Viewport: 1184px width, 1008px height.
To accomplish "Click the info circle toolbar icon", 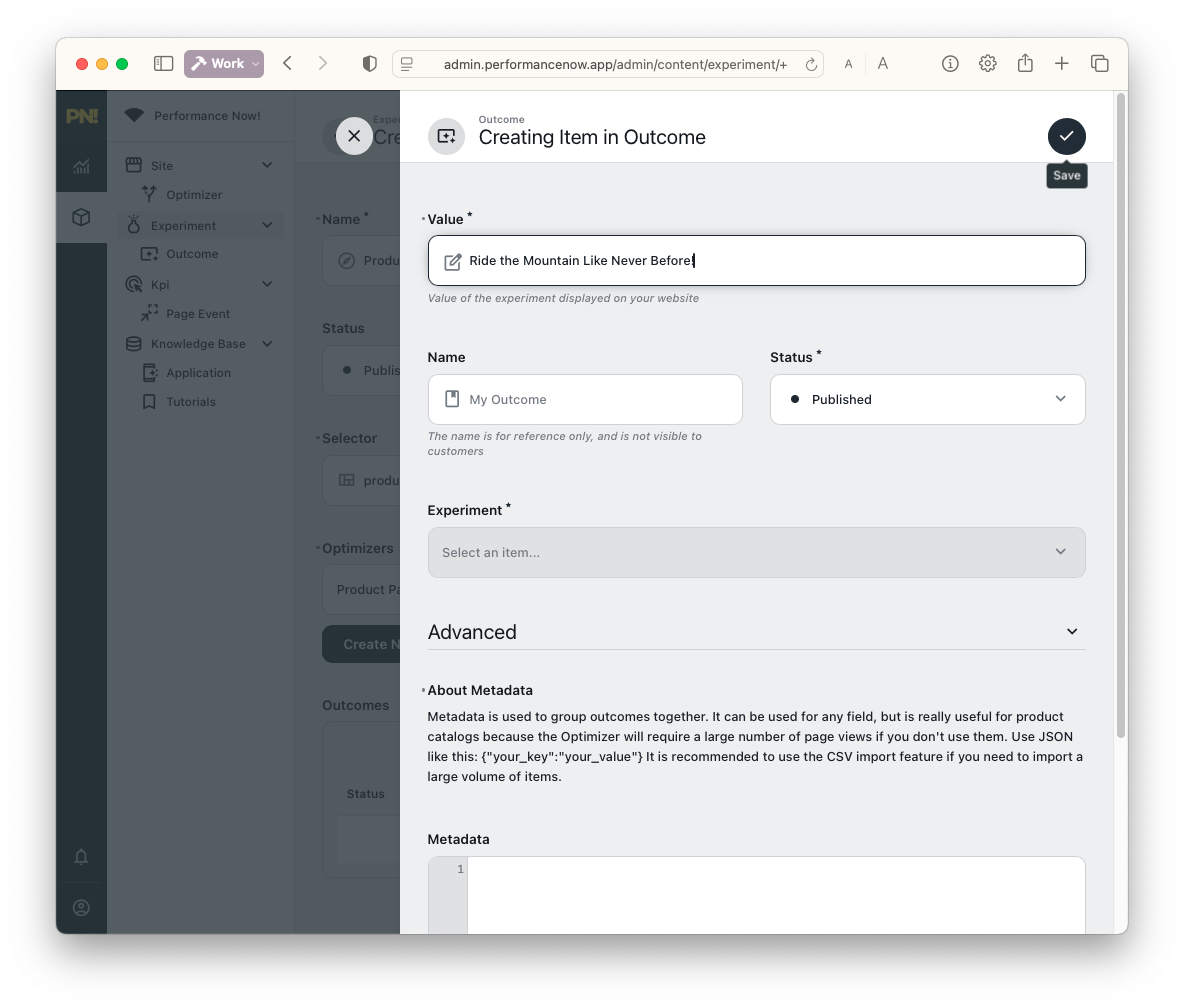I will pos(950,64).
